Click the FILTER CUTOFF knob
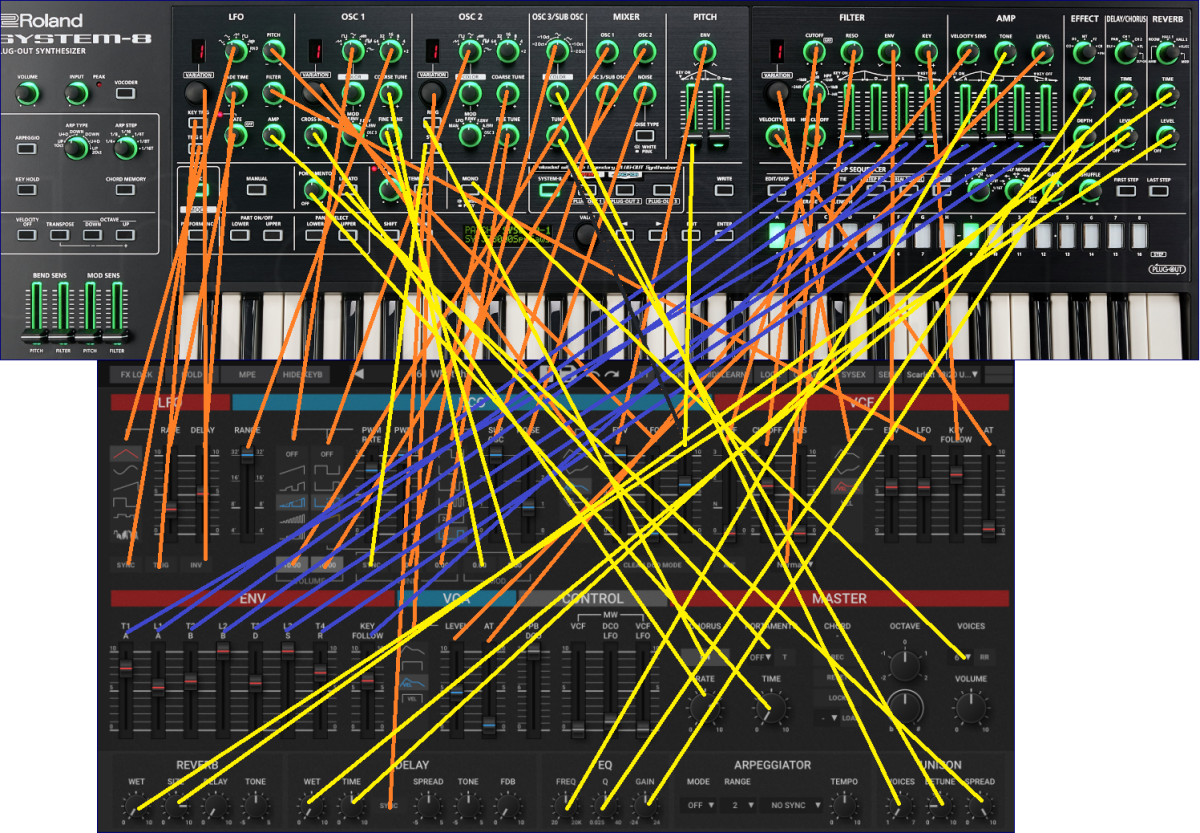 click(x=815, y=53)
